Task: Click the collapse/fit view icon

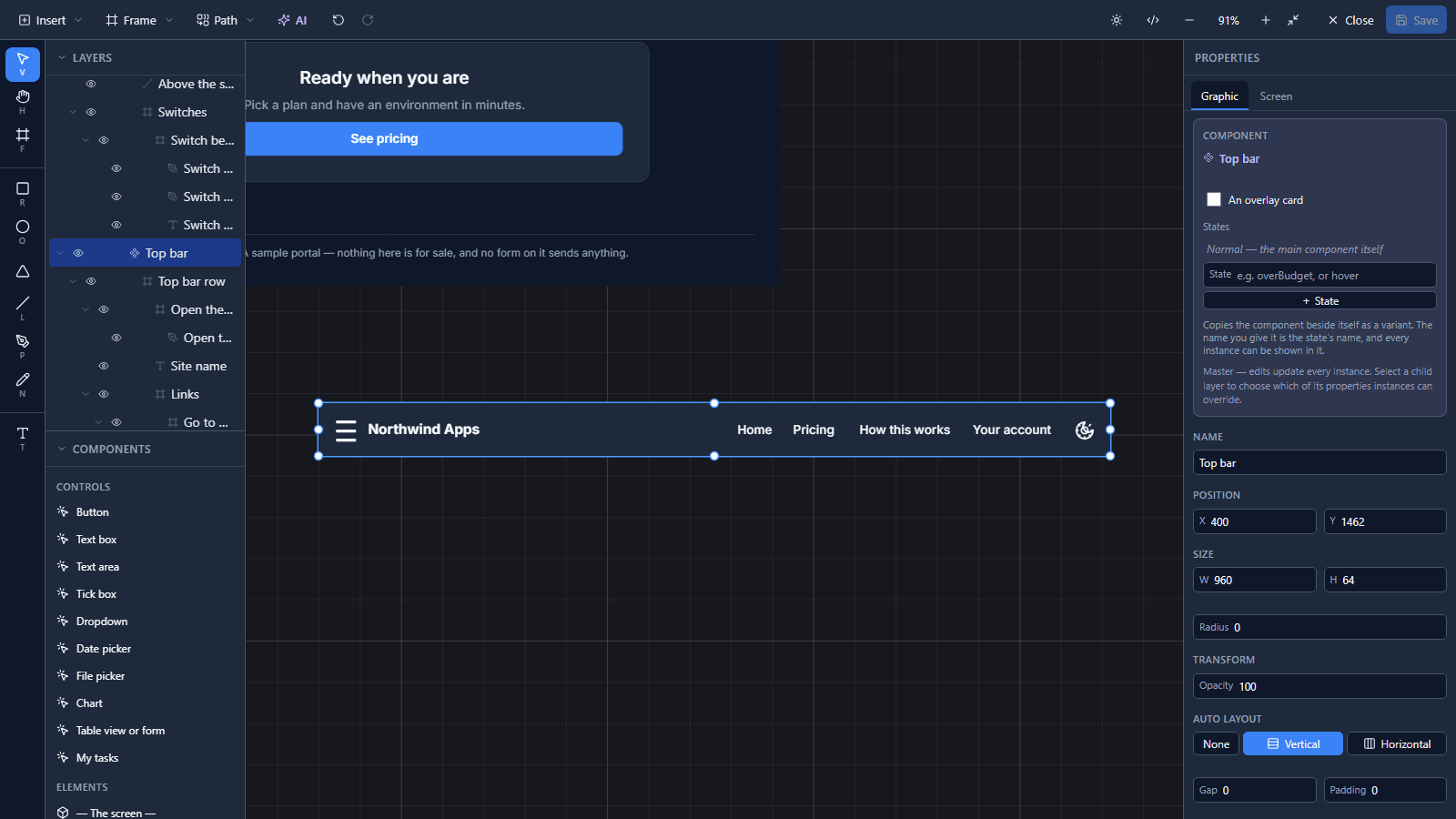Action: (x=1293, y=20)
